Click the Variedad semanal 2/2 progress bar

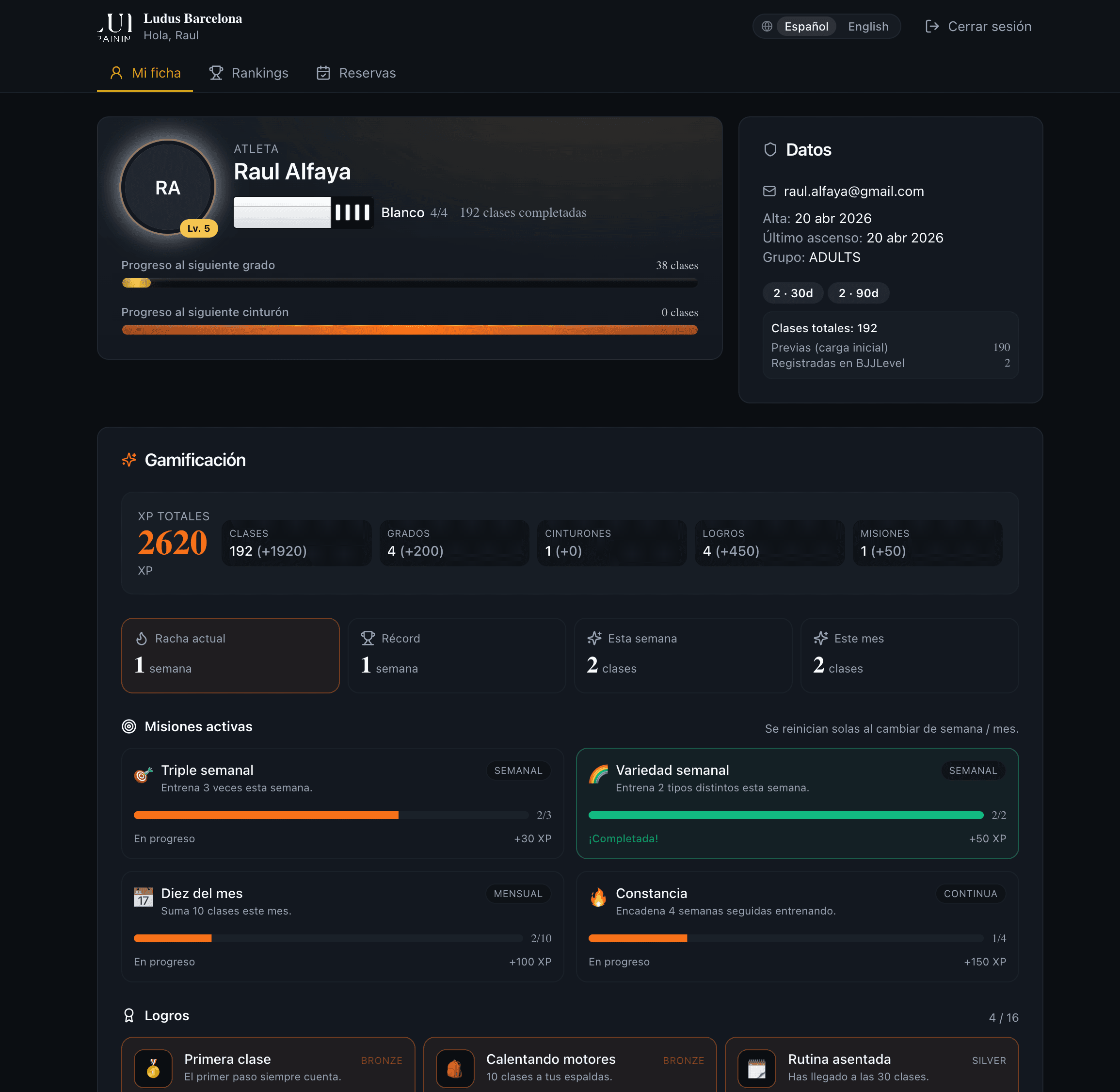[x=785, y=816]
